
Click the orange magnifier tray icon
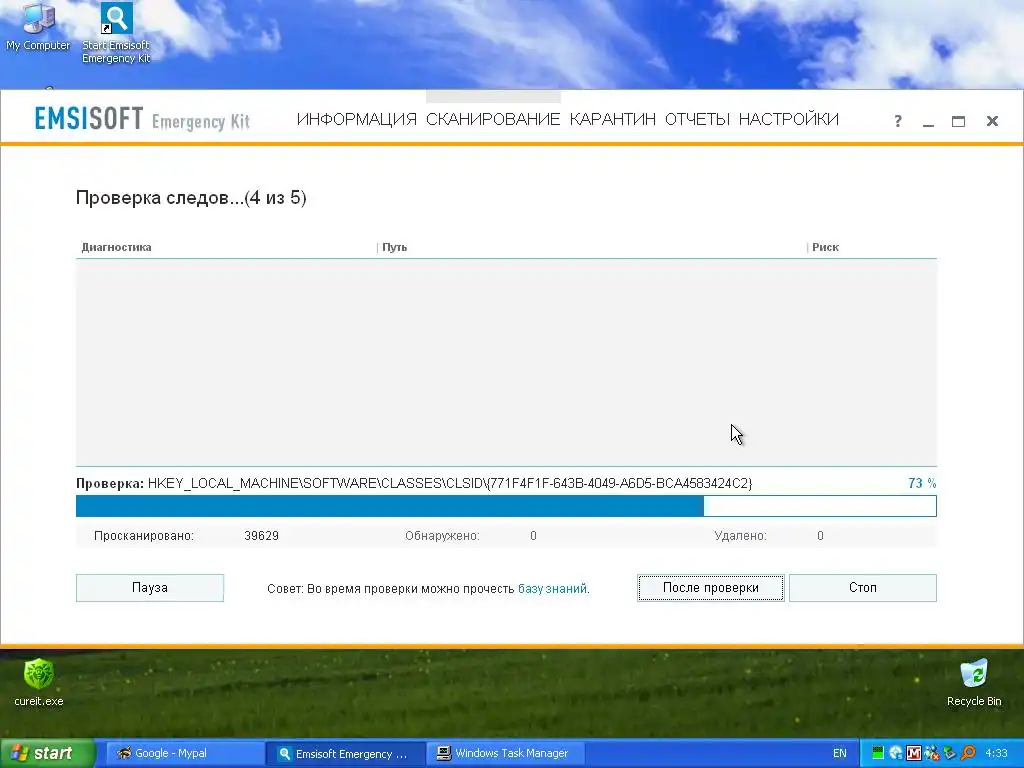click(968, 753)
